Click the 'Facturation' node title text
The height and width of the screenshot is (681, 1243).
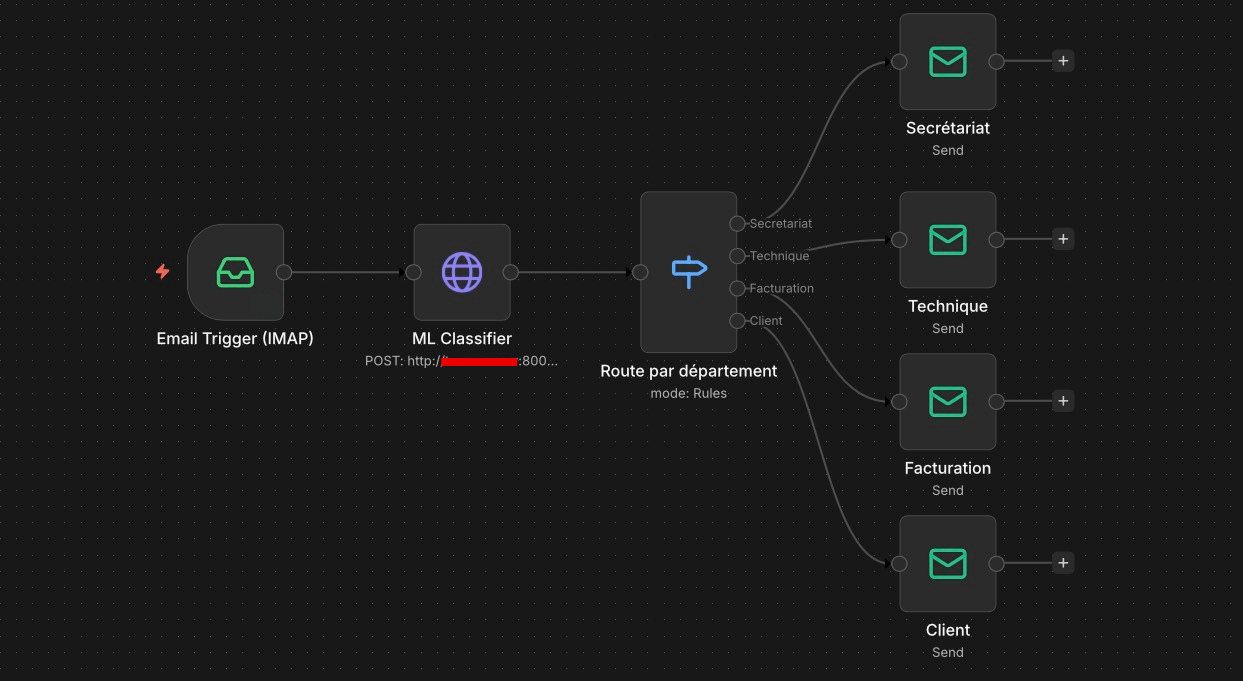pos(948,468)
